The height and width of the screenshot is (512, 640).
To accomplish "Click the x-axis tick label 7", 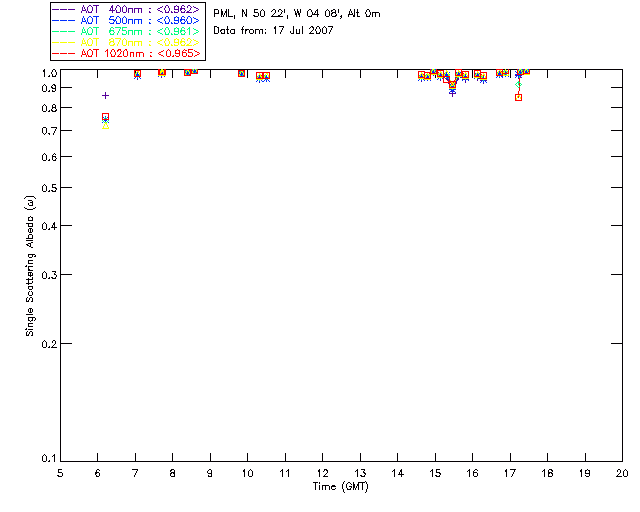I will pos(135,473).
